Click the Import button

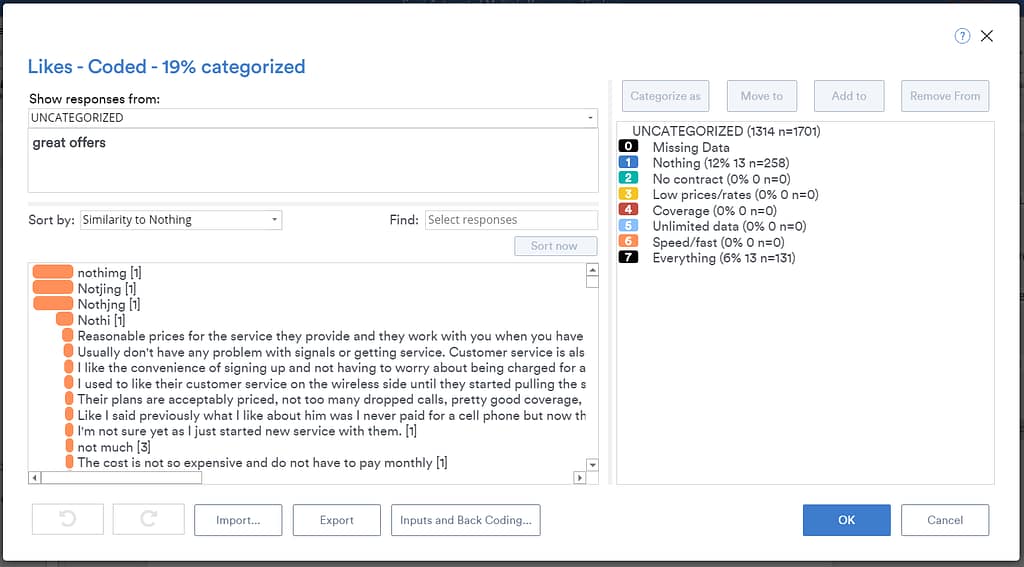click(238, 520)
